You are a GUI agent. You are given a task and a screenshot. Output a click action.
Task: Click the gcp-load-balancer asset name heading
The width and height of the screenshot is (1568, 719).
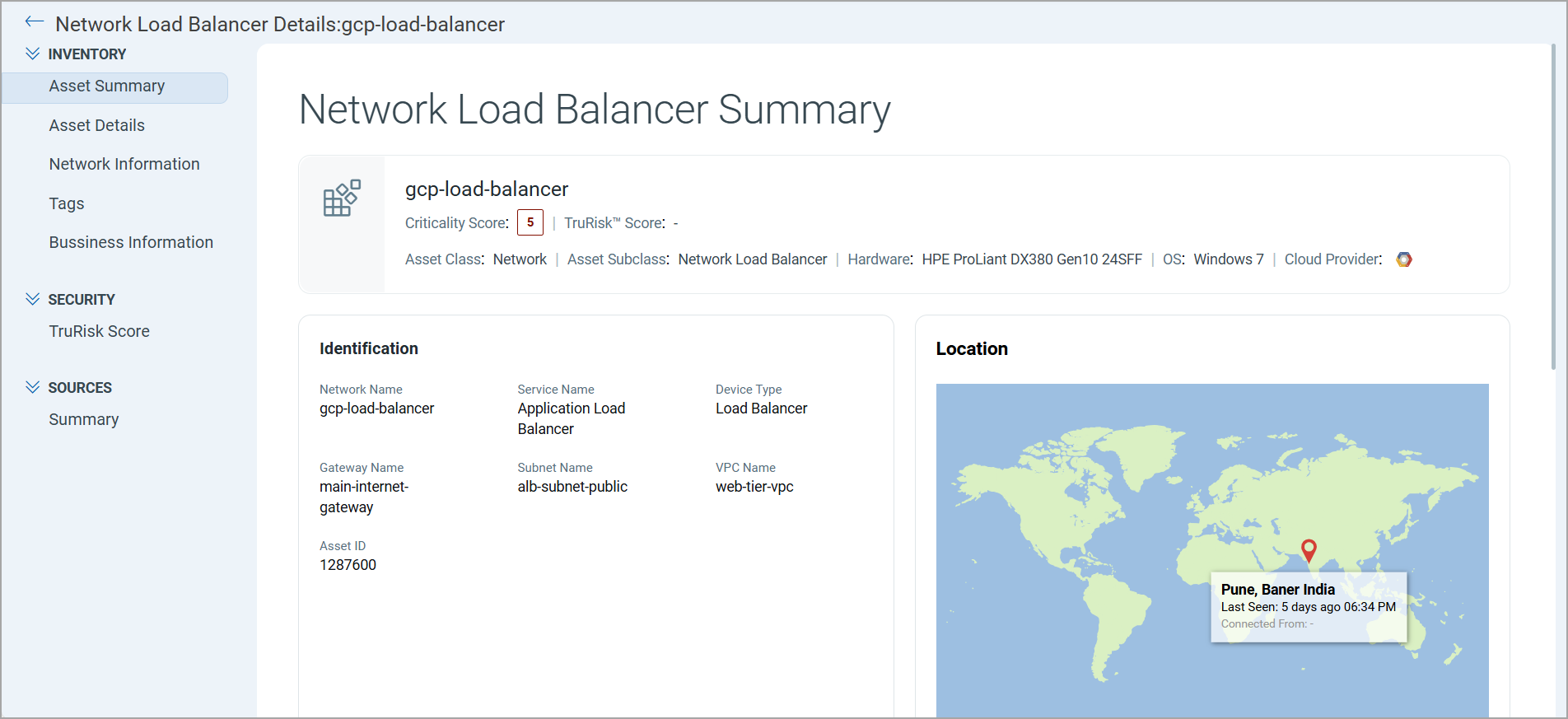487,189
